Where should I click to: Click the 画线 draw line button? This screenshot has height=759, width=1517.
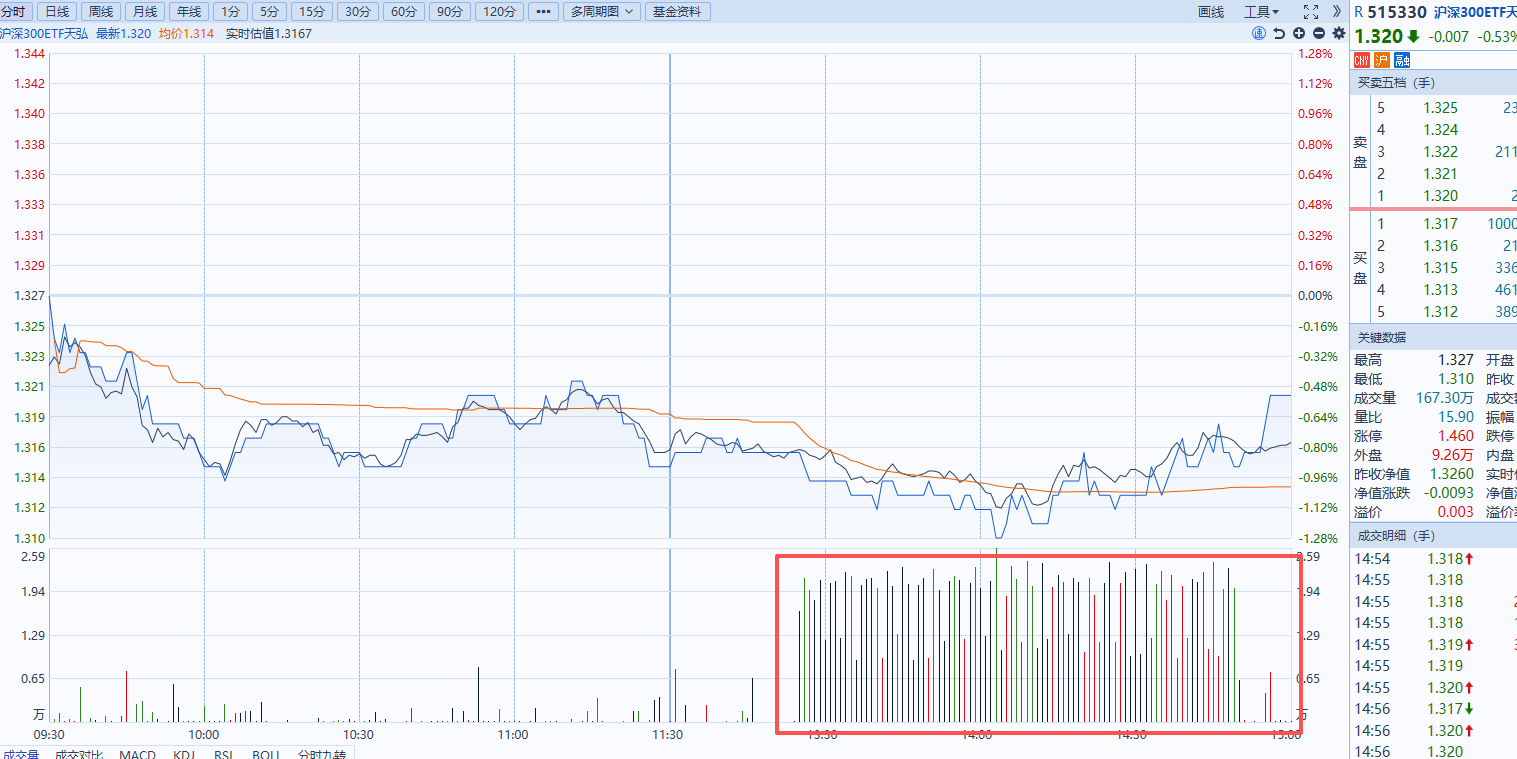coord(1211,12)
